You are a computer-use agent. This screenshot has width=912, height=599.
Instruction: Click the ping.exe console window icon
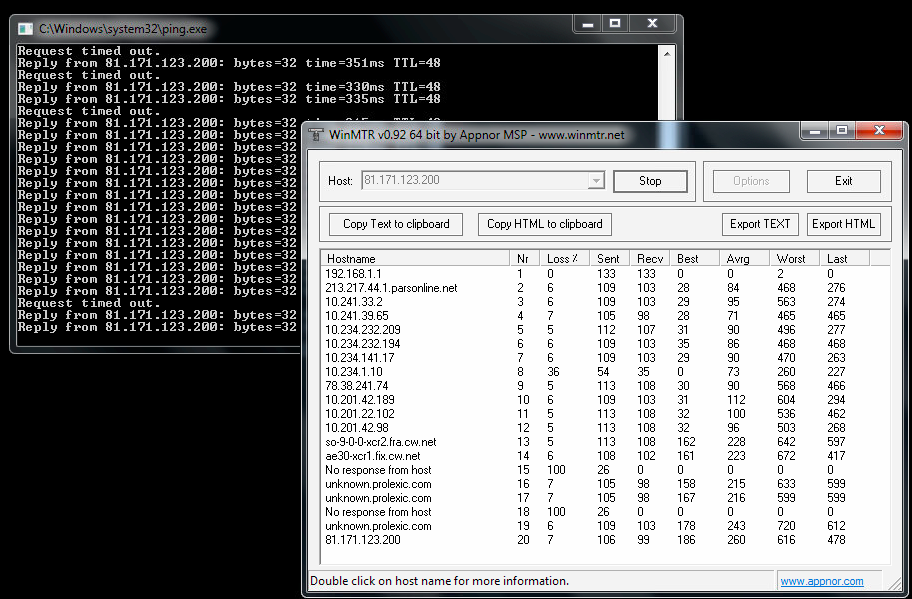25,29
